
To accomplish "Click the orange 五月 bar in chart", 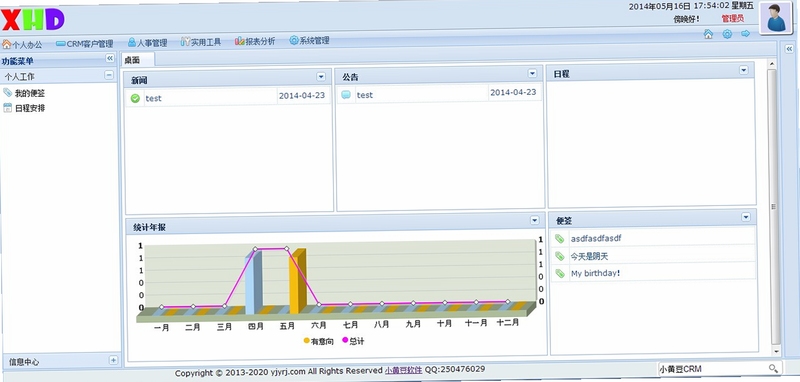I will pyautogui.click(x=297, y=281).
